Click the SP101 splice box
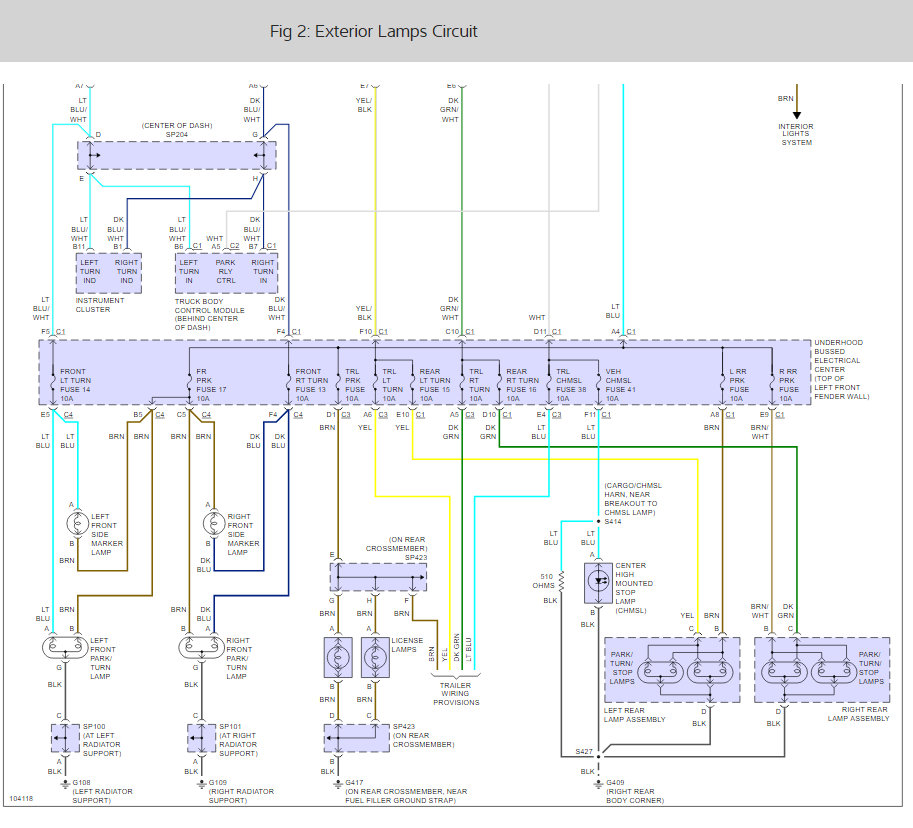This screenshot has width=913, height=828. (x=201, y=738)
